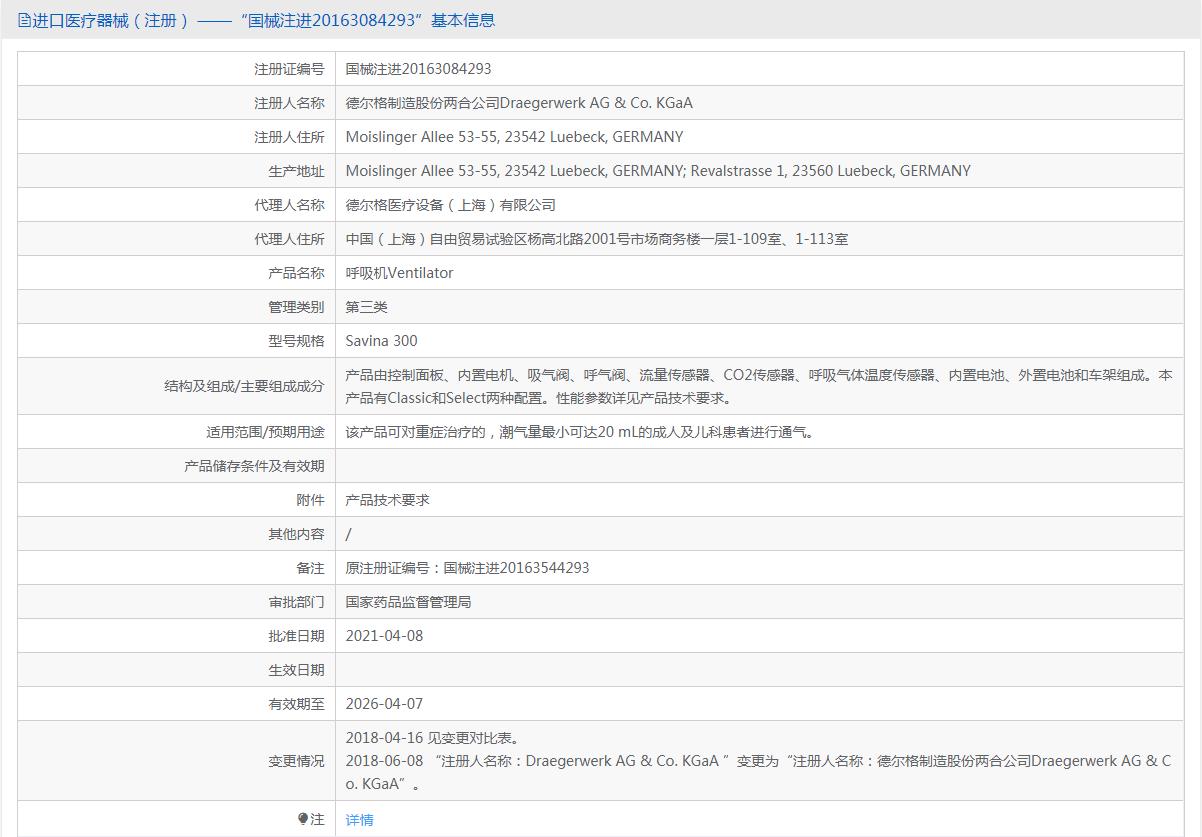
Task: Select approval date 2021-04-08
Action: point(385,636)
